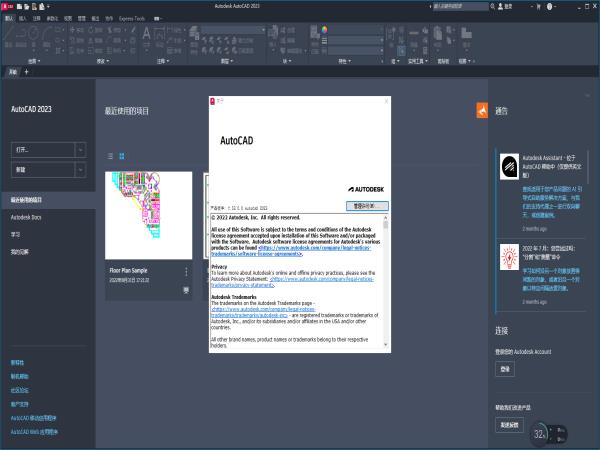Image resolution: width=600 pixels, height=450 pixels.
Task: Click the sign-in button under 连接
Action: point(505,369)
